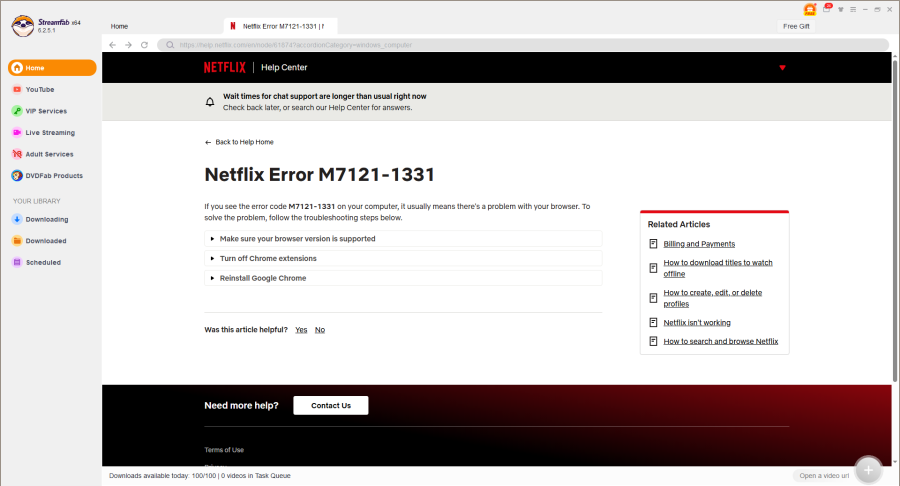Reload the page with the refresh icon

click(x=144, y=45)
